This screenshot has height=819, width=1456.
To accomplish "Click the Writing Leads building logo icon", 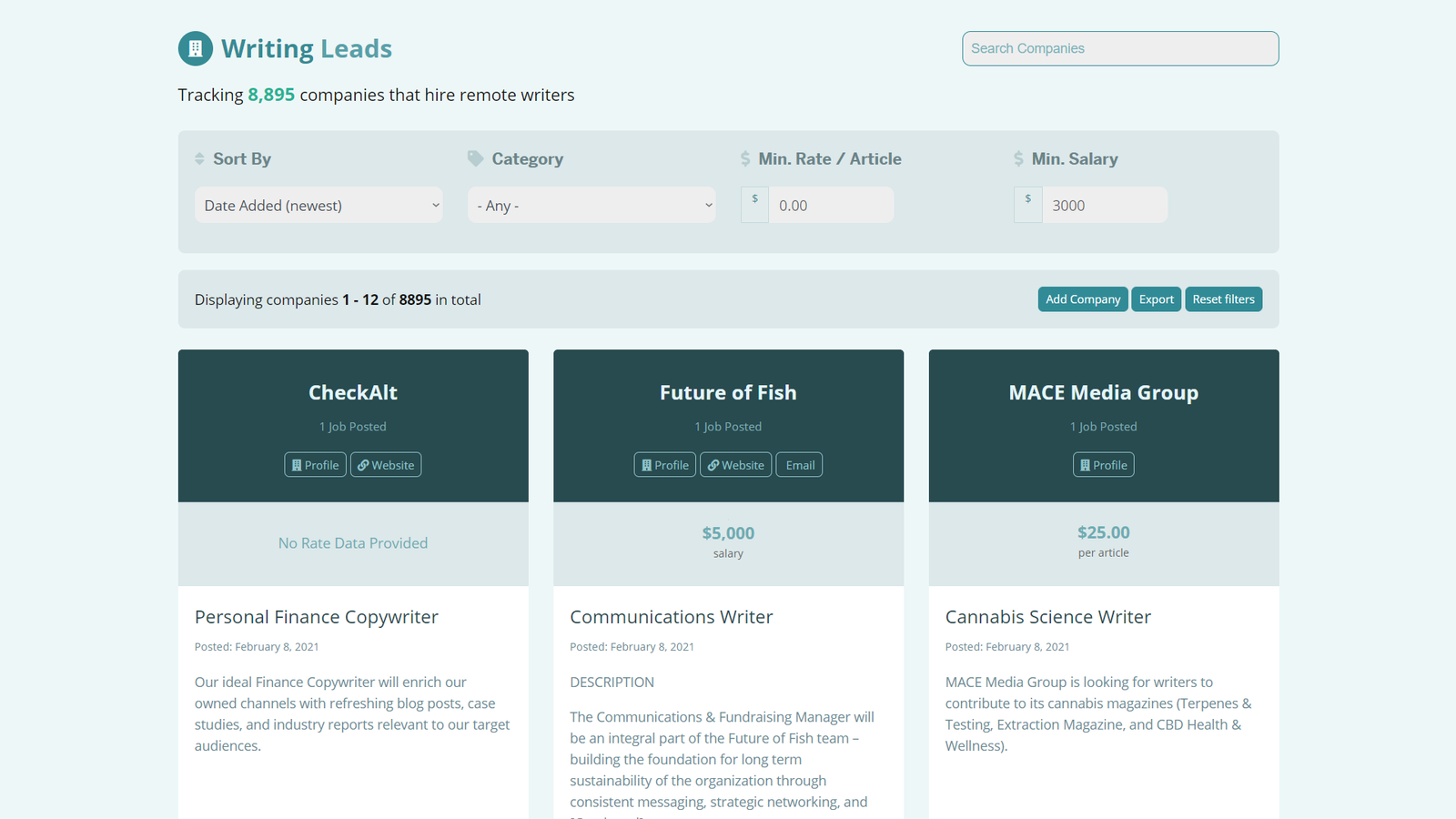I will coord(196,49).
